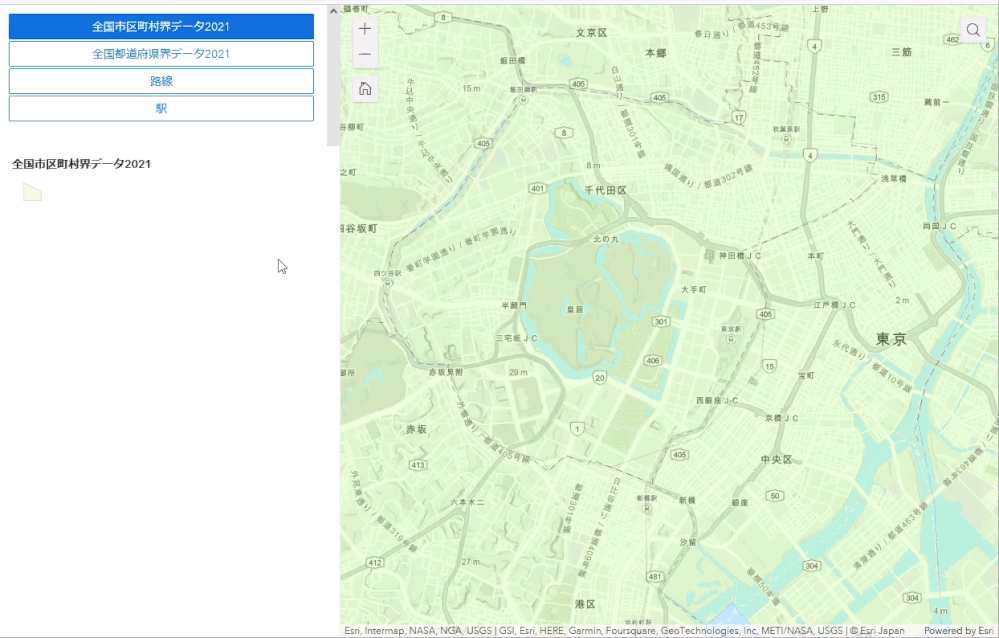The width and height of the screenshot is (999, 638).
Task: Click the 浅草橋 map label
Action: [x=893, y=178]
